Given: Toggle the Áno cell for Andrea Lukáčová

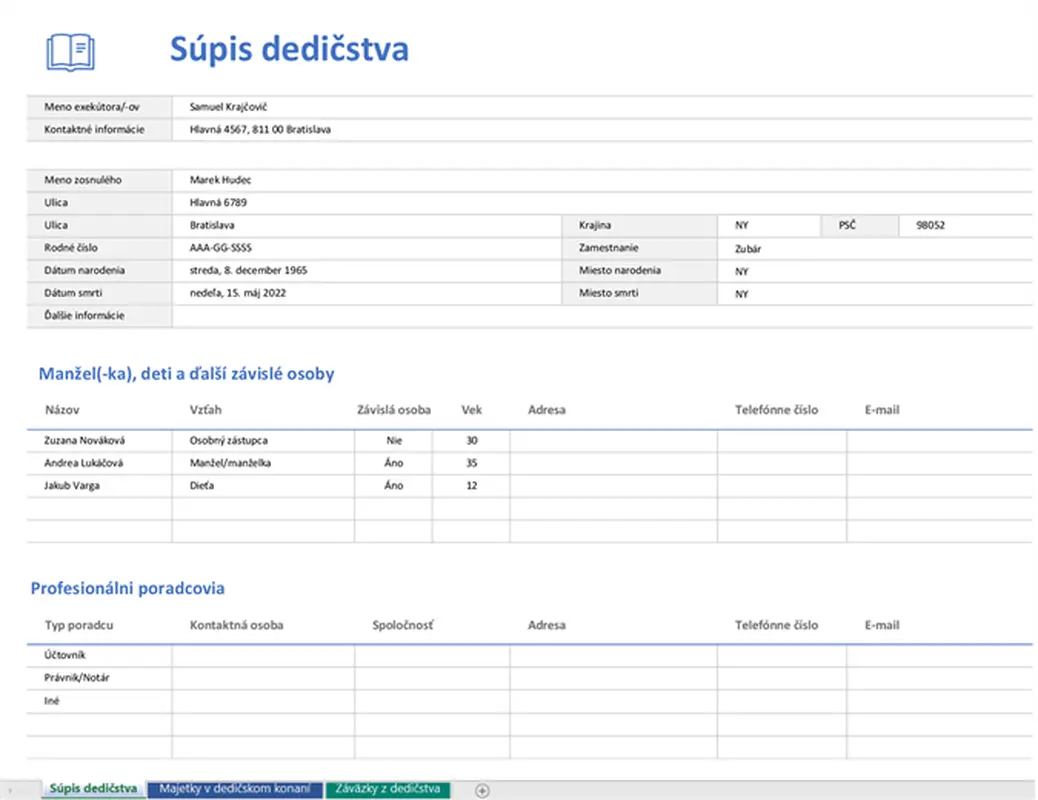Looking at the screenshot, I should [394, 463].
